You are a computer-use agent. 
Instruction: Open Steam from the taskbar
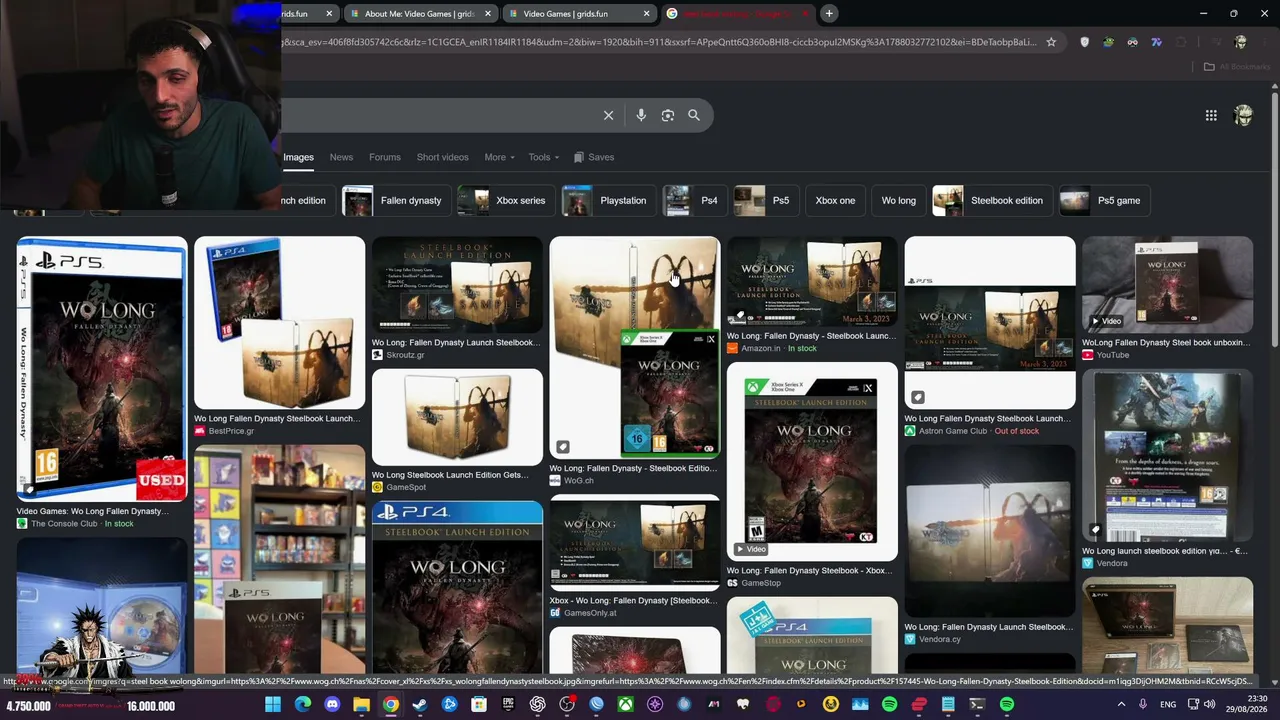[x=420, y=705]
